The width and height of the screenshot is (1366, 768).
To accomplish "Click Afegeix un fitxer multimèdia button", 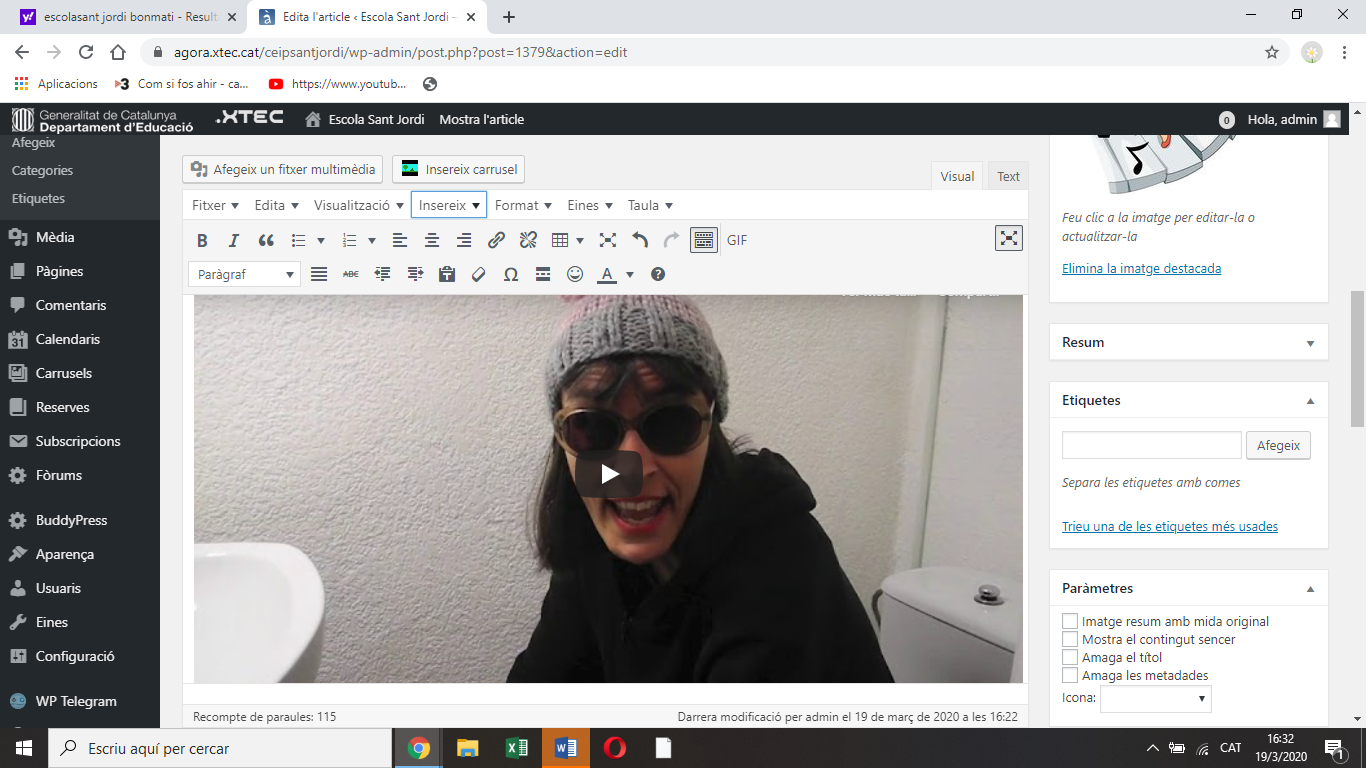I will click(283, 169).
